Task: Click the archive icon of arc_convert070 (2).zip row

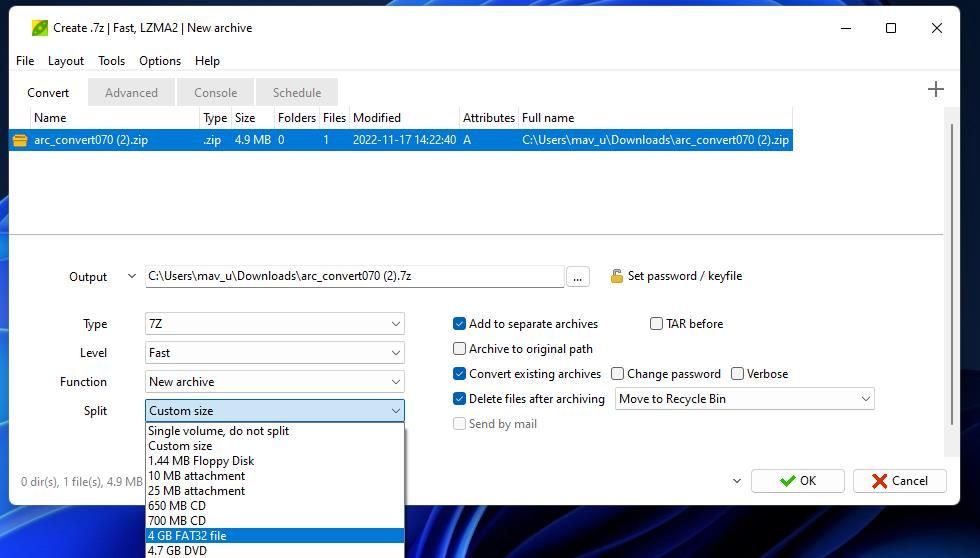Action: 20,140
